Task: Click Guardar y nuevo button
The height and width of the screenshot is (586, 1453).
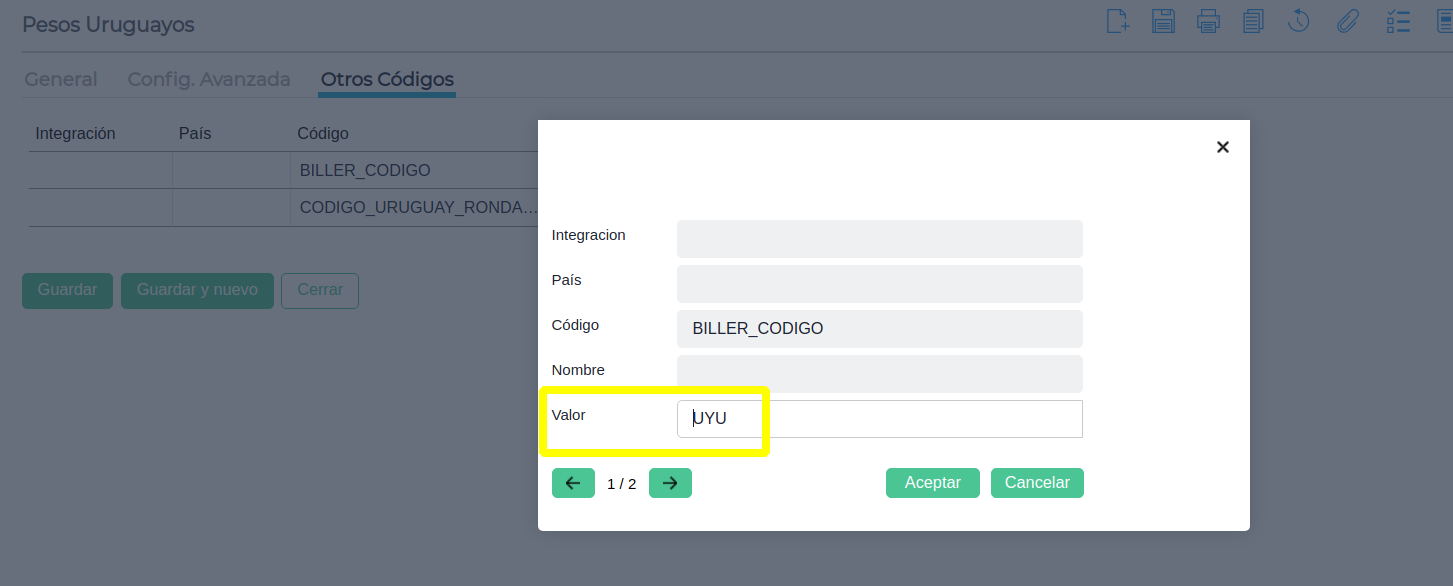Action: point(197,290)
